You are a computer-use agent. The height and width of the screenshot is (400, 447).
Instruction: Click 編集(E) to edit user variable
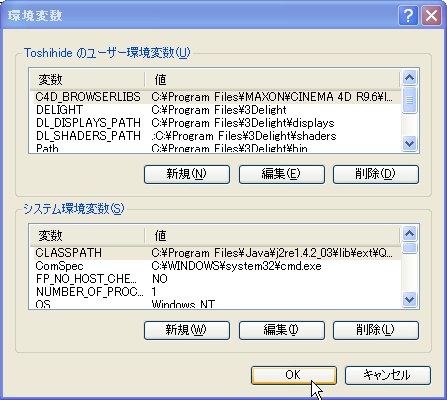[x=282, y=174]
